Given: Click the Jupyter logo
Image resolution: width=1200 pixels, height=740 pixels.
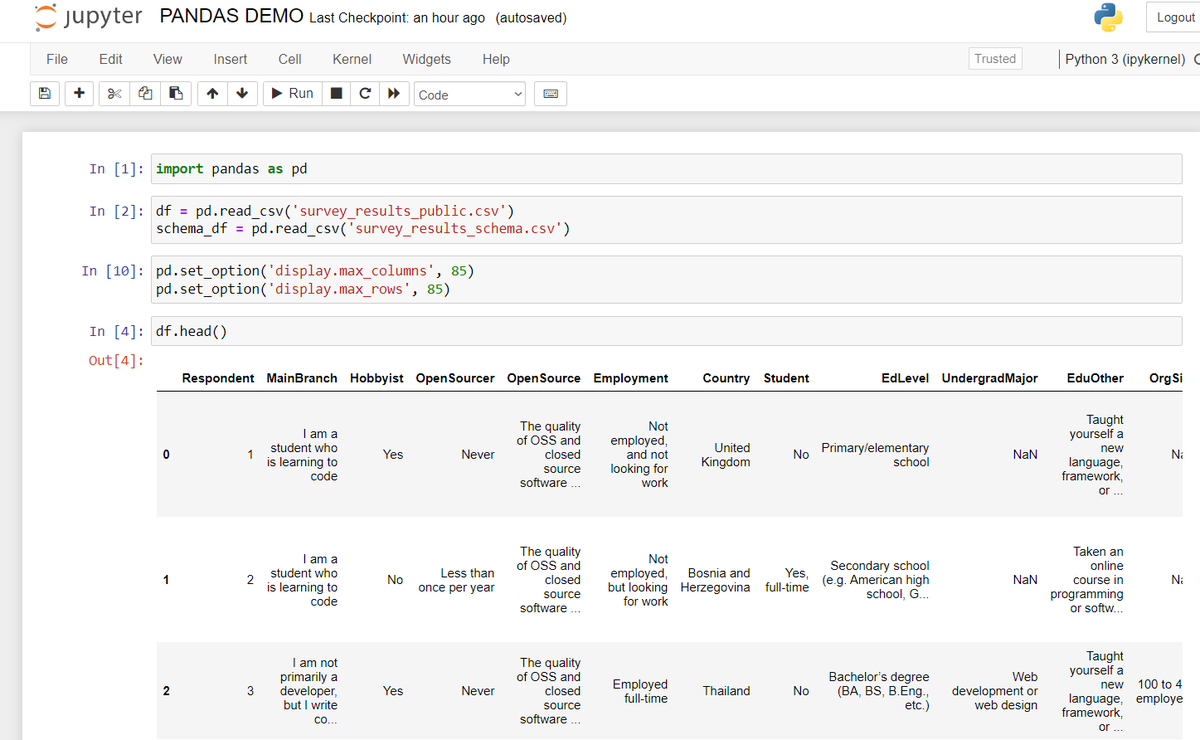Looking at the screenshot, I should (x=87, y=17).
